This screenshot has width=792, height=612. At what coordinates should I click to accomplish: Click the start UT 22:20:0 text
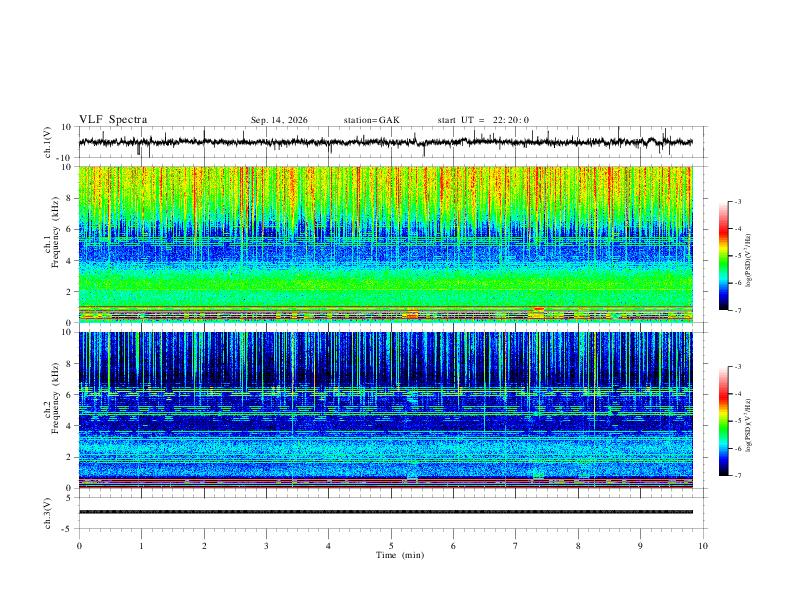pyautogui.click(x=483, y=120)
